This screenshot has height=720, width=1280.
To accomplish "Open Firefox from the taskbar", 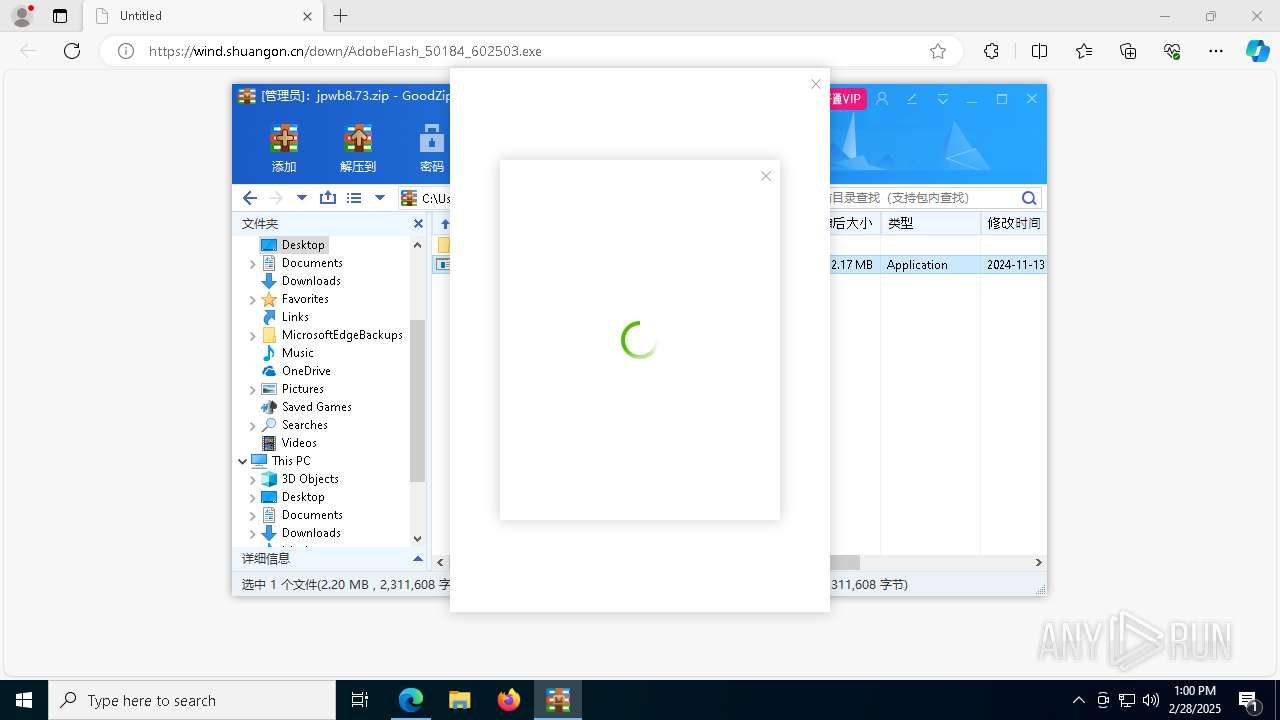I will pyautogui.click(x=509, y=700).
